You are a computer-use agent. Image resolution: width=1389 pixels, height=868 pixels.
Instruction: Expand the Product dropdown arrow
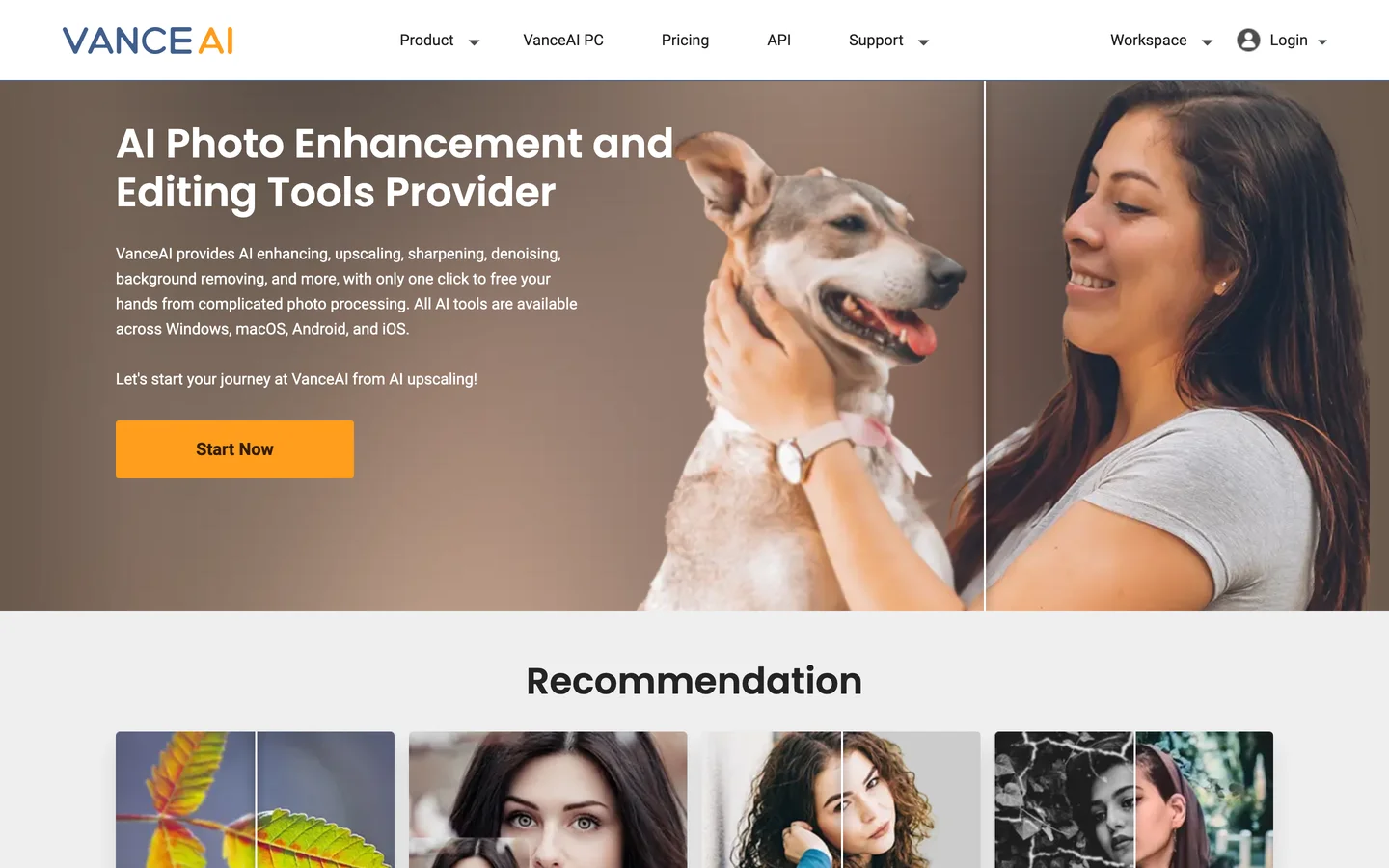click(474, 42)
